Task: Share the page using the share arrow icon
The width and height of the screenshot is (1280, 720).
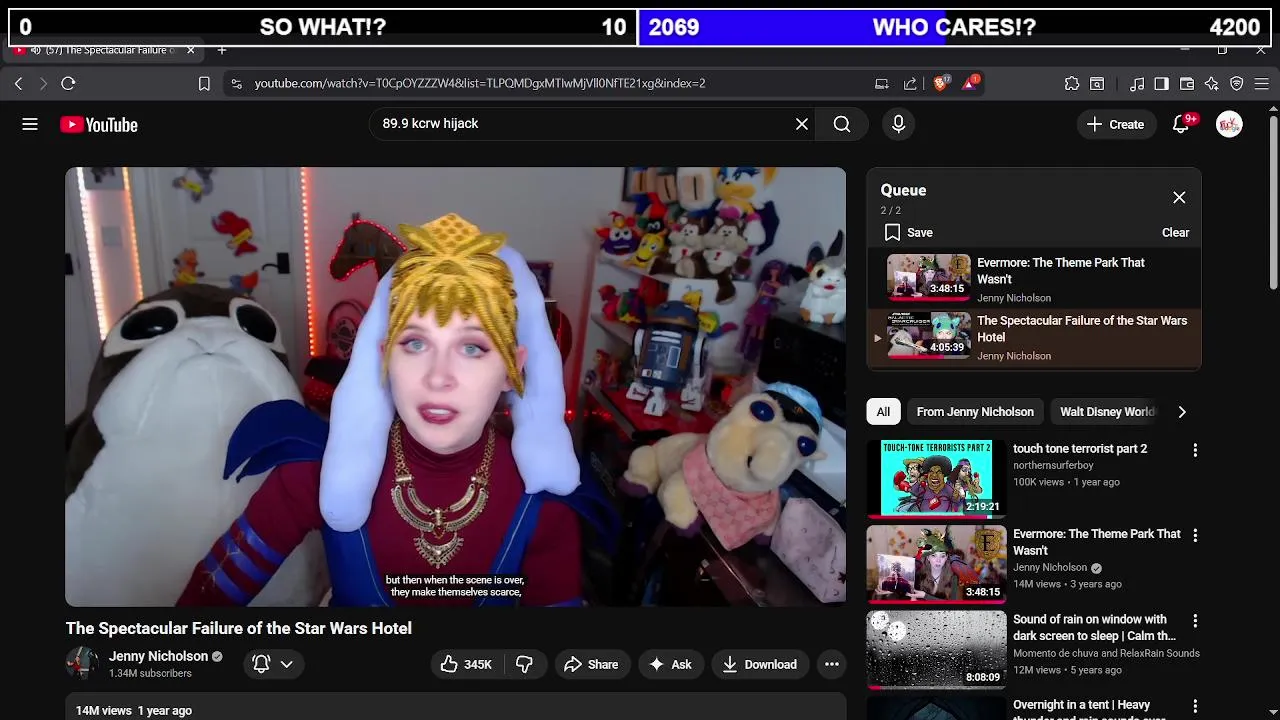Action: 910,84
